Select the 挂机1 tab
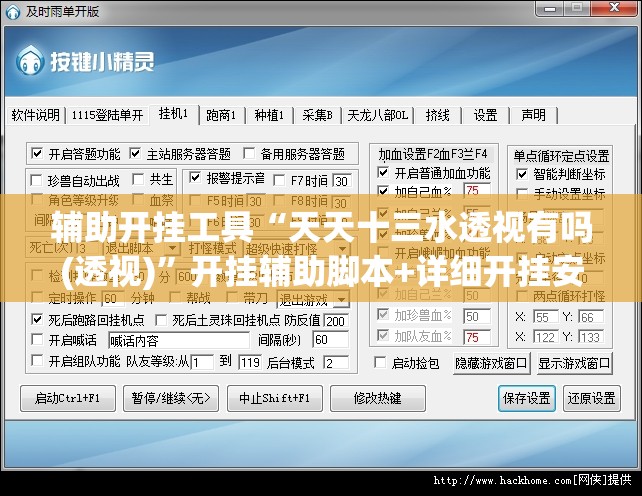642x496 pixels. click(174, 113)
